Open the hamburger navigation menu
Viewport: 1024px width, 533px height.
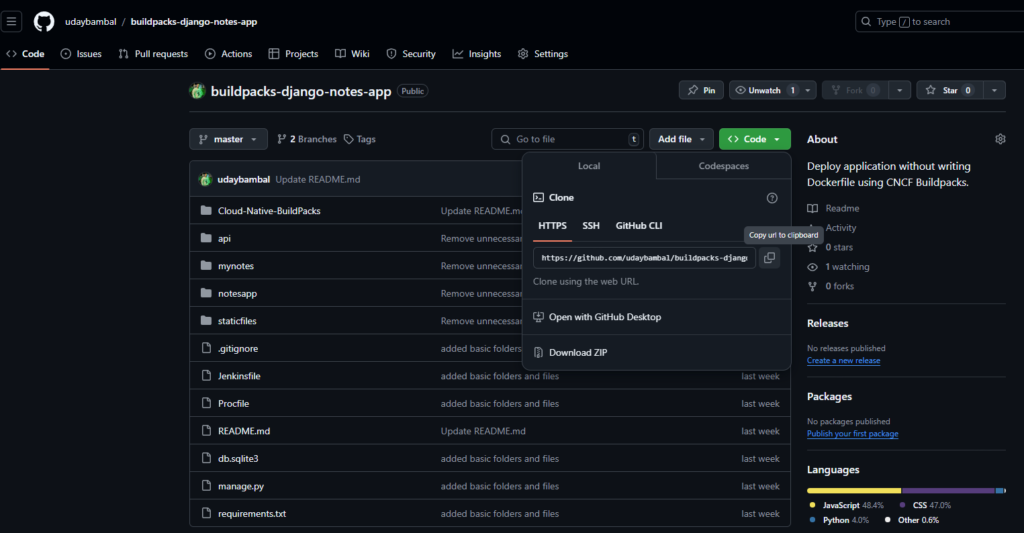click(11, 22)
